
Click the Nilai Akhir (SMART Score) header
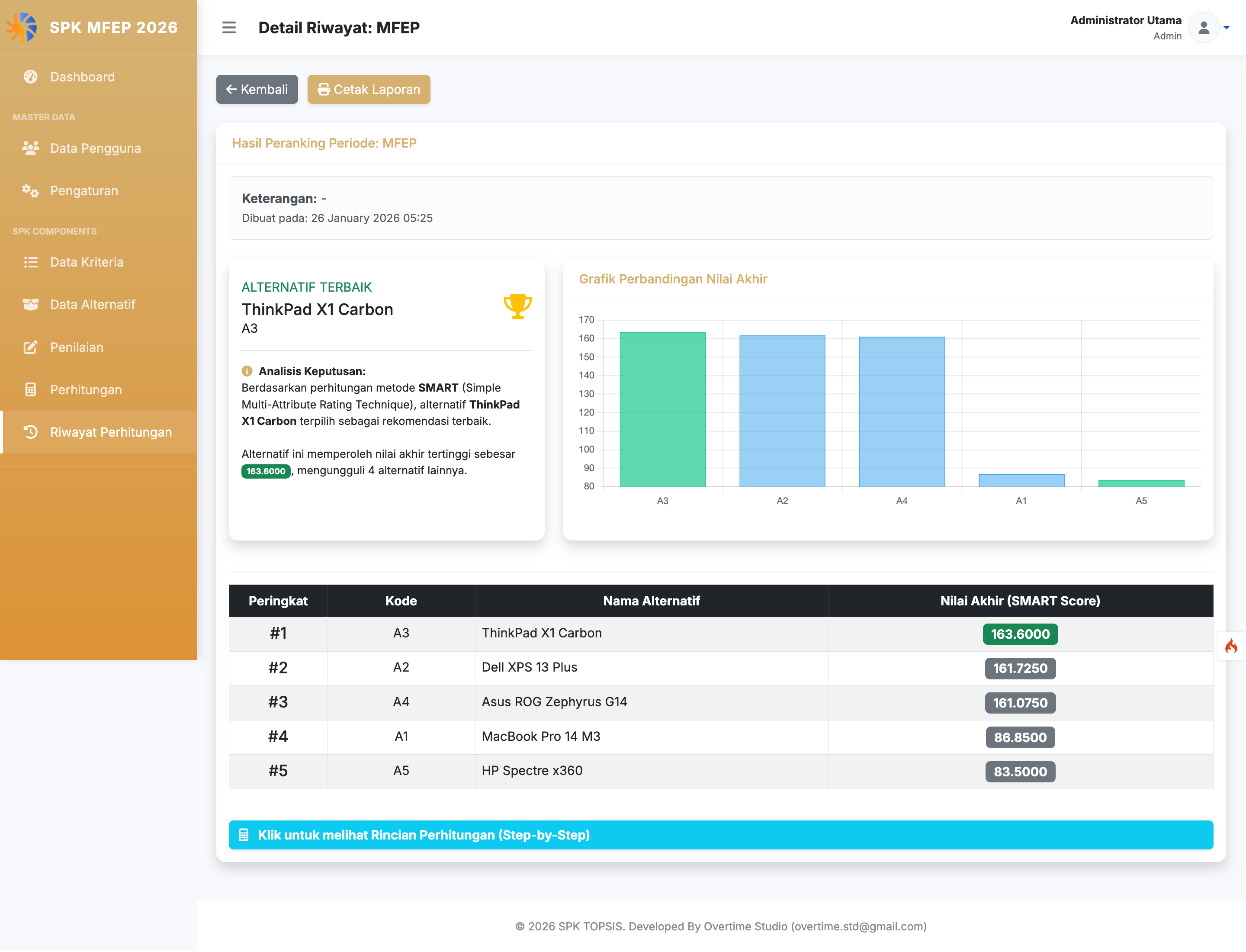click(1020, 601)
